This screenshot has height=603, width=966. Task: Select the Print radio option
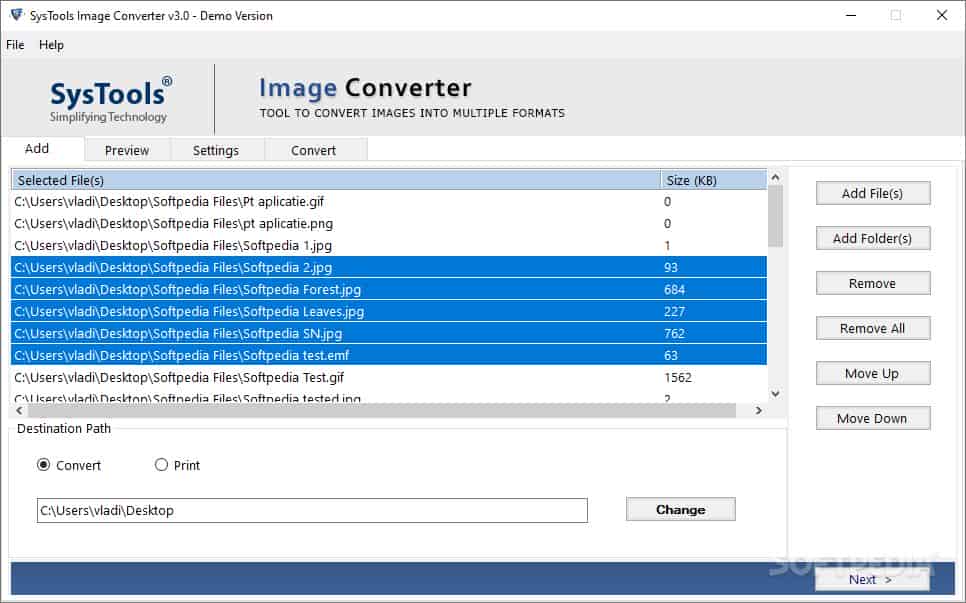point(177,465)
